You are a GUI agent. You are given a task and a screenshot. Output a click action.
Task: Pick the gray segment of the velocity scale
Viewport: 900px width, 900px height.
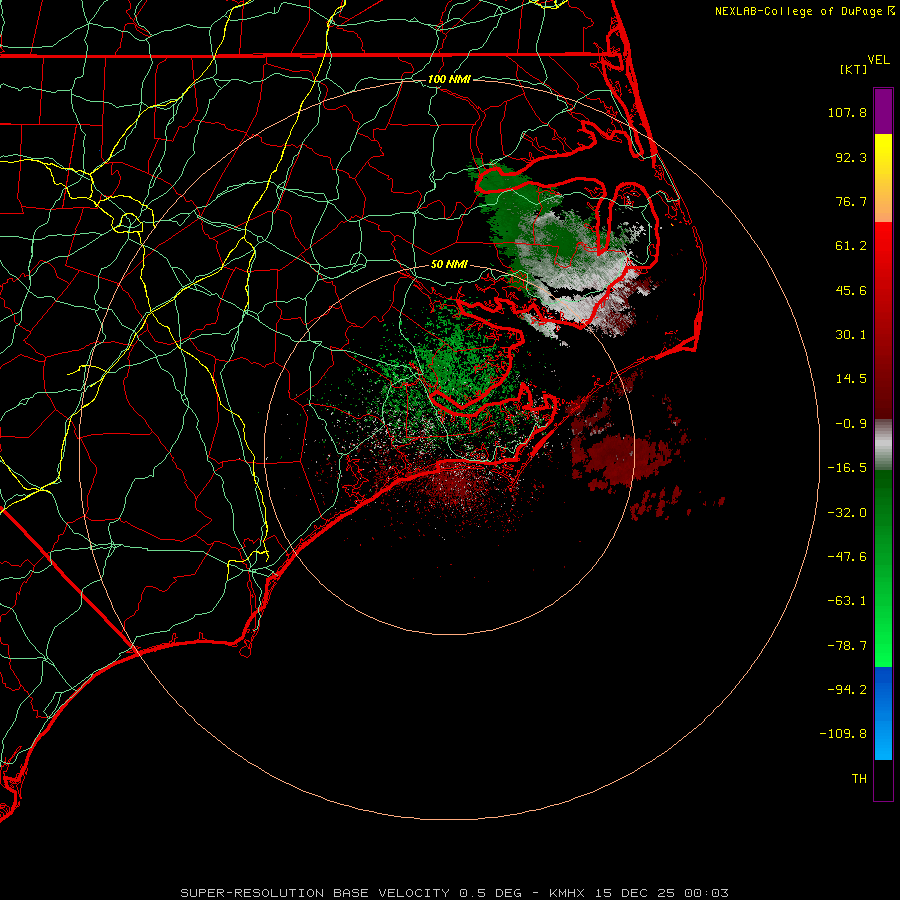click(x=883, y=445)
